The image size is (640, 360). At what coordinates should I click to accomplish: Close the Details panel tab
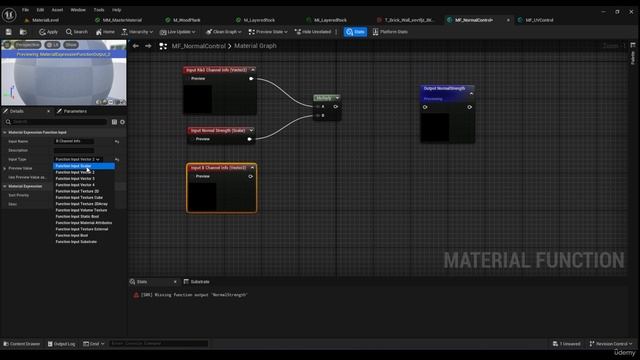[x=49, y=111]
